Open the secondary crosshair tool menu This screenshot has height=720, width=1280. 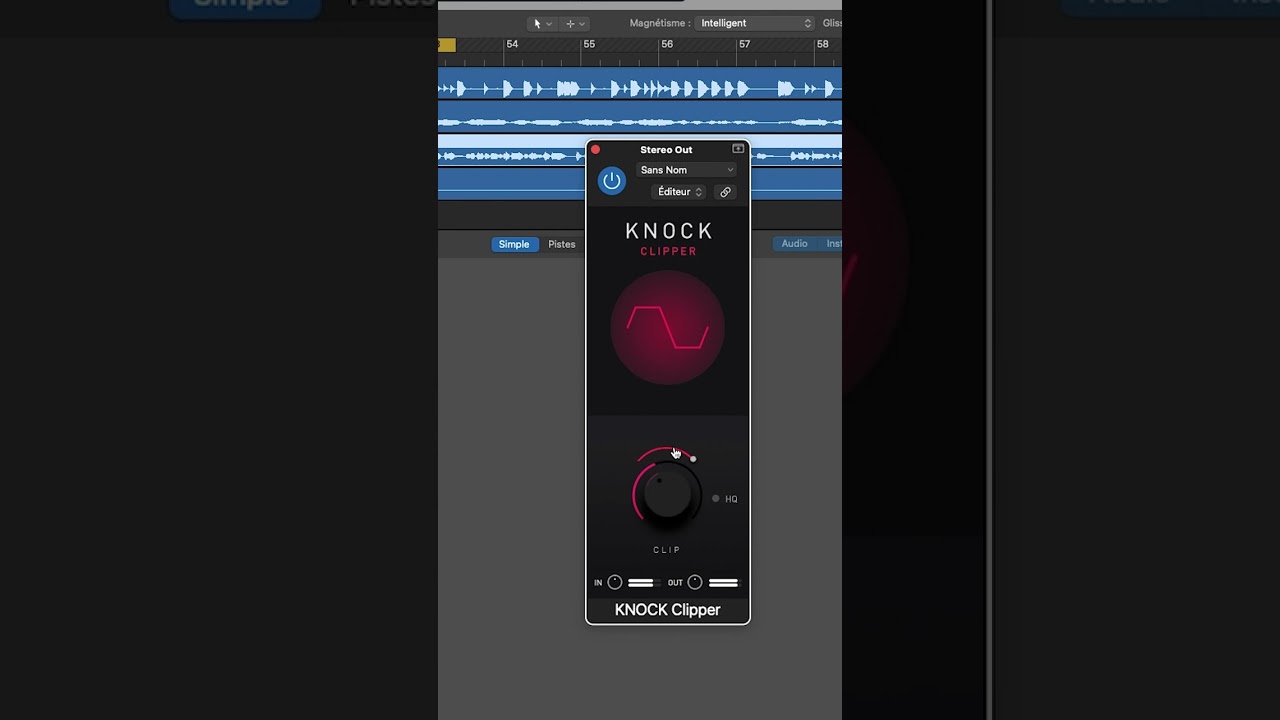[575, 23]
